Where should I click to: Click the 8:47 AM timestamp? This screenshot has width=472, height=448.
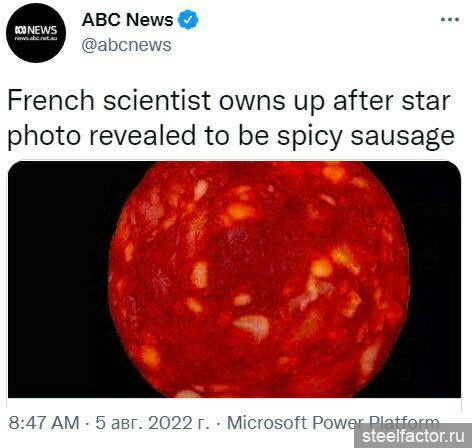click(44, 423)
